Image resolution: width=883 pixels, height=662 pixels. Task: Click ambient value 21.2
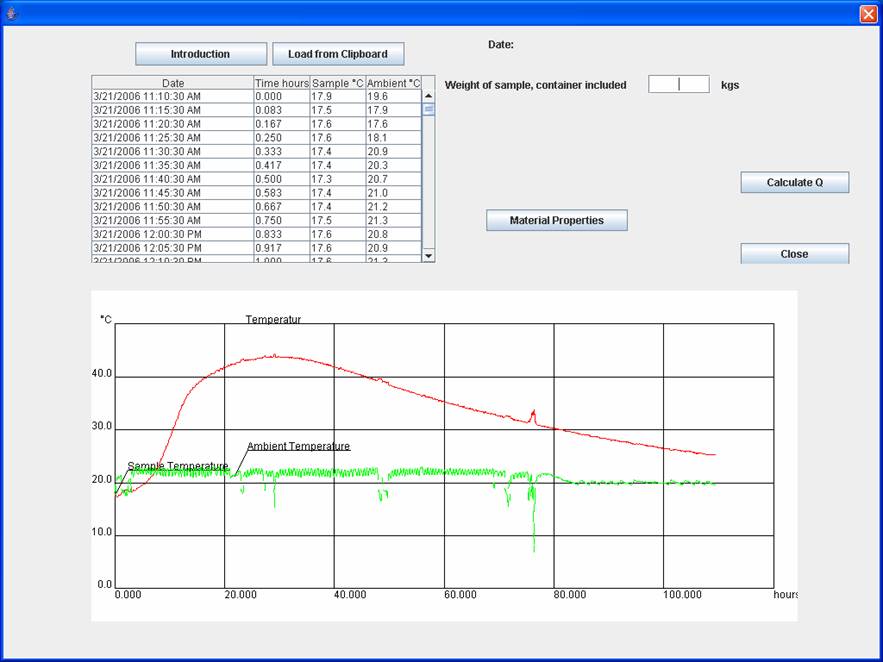coord(393,207)
